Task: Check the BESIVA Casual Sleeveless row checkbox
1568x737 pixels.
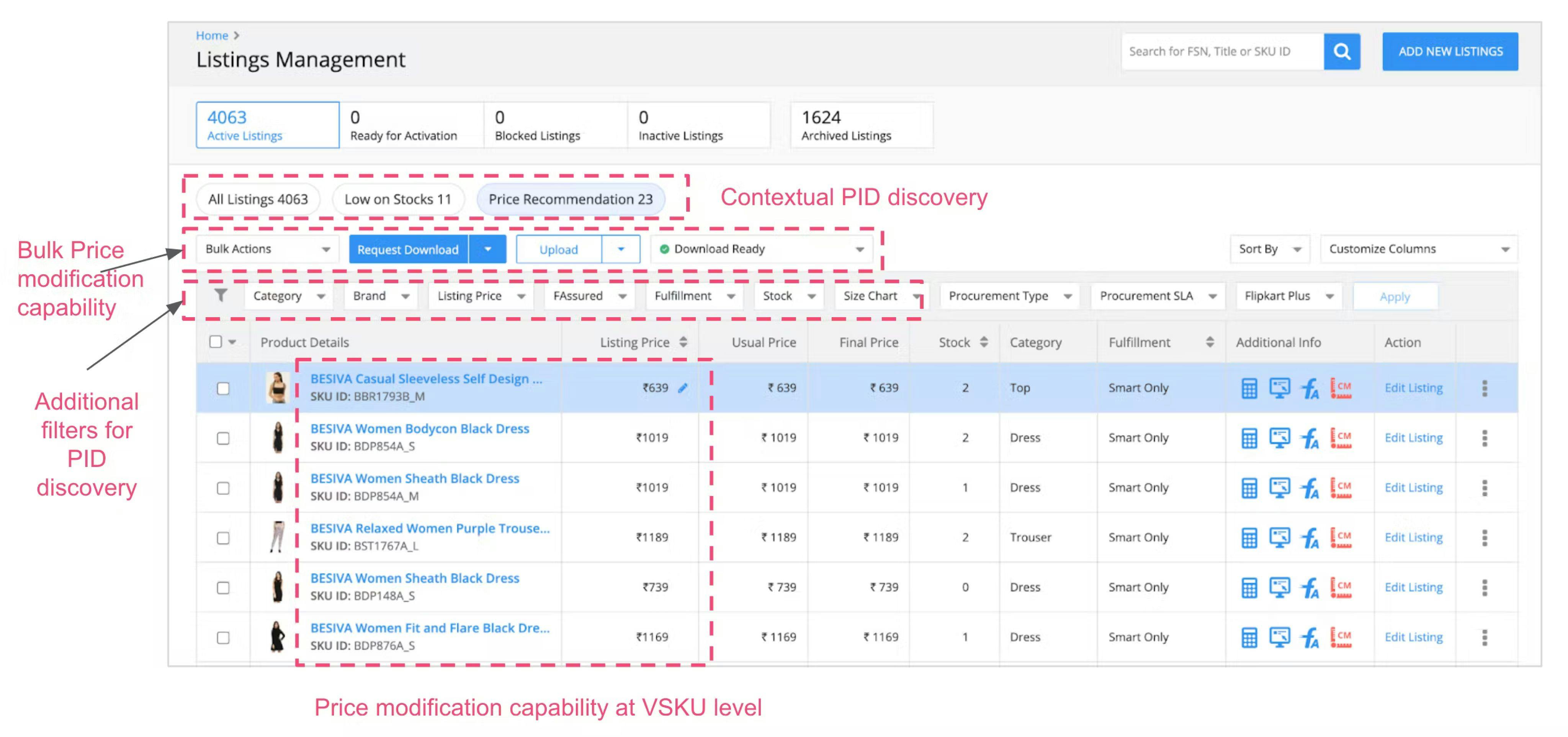Action: 223,388
